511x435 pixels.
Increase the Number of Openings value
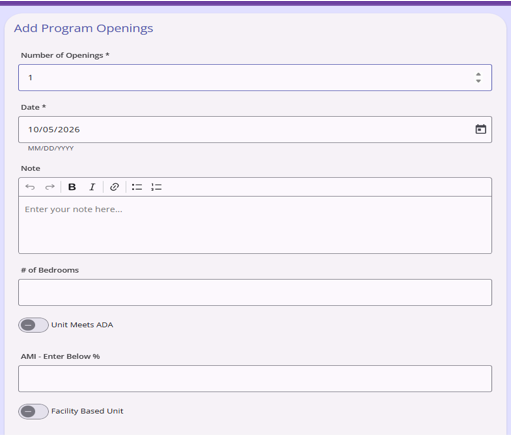478,74
